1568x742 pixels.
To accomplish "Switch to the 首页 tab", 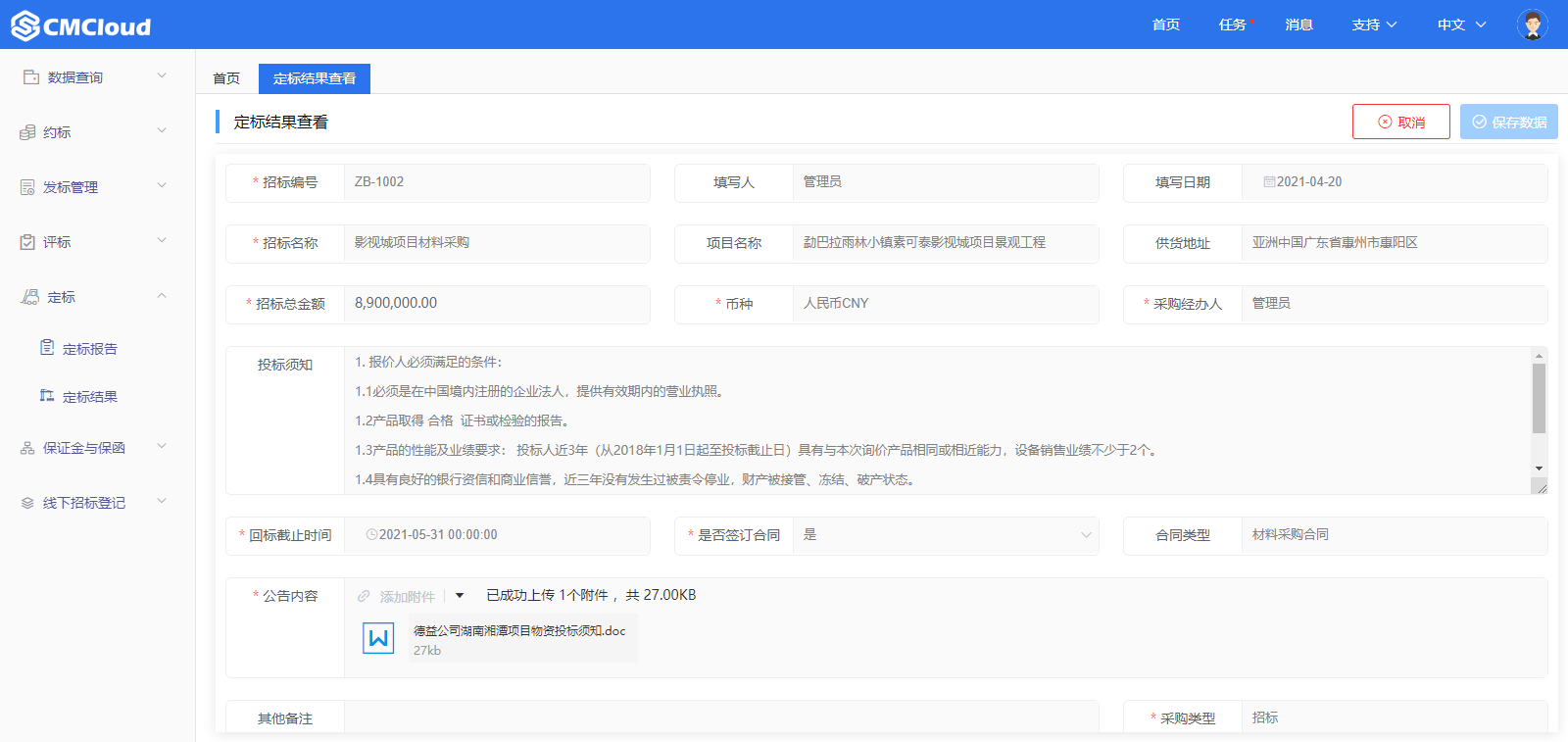I will (x=226, y=78).
